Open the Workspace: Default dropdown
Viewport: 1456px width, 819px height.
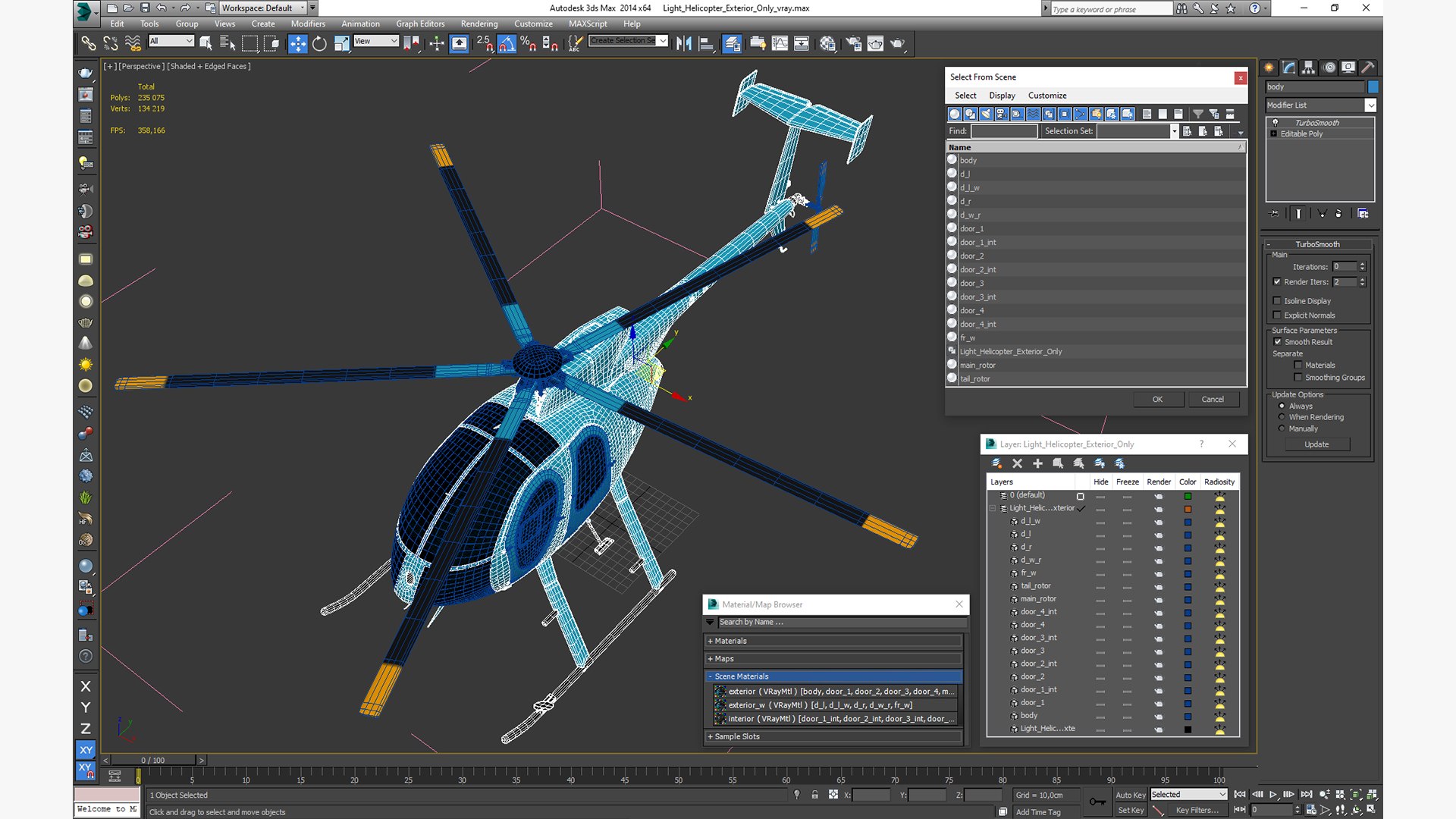[x=263, y=8]
